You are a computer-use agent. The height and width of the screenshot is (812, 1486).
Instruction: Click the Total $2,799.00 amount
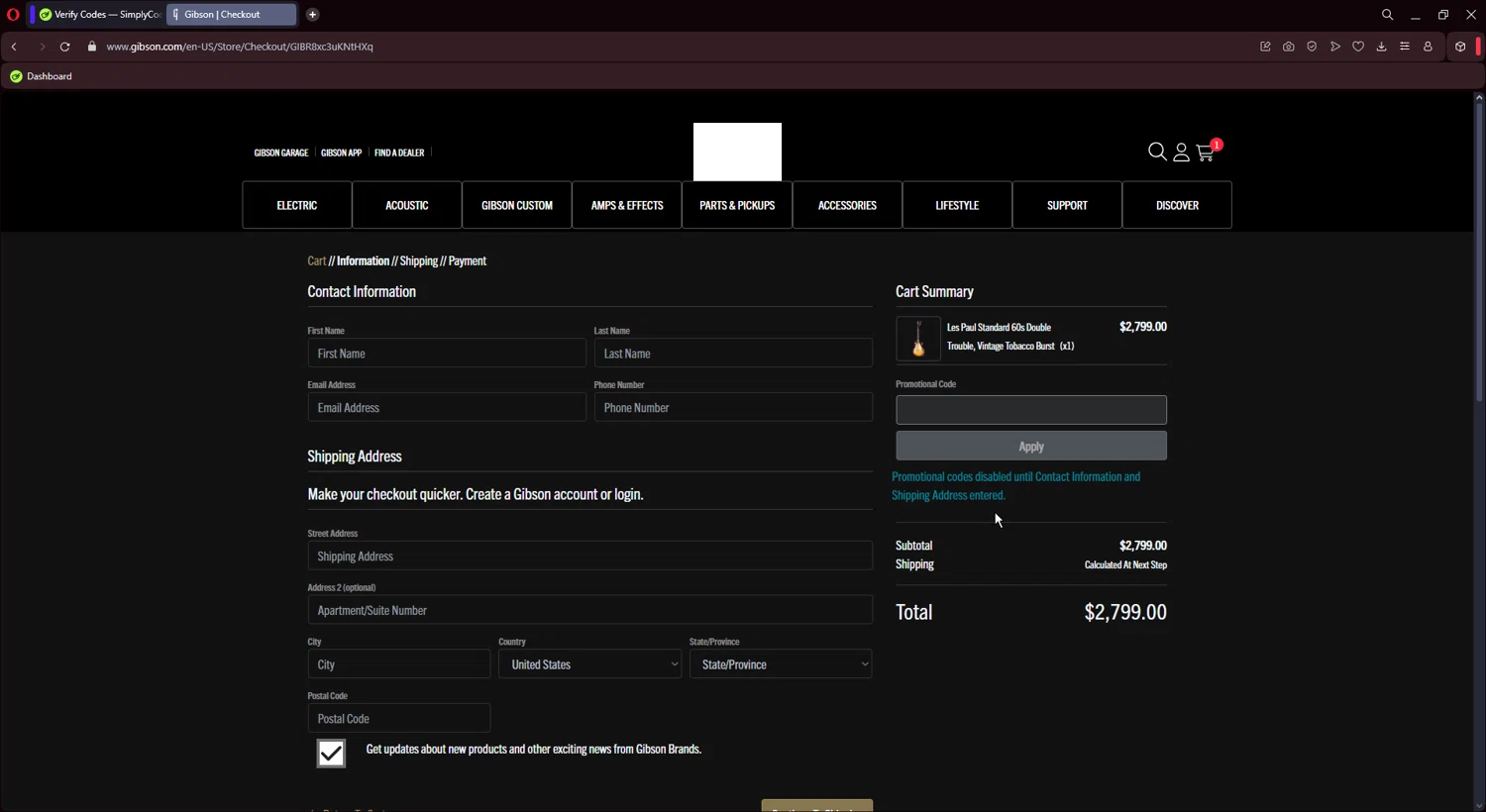coord(1125,612)
